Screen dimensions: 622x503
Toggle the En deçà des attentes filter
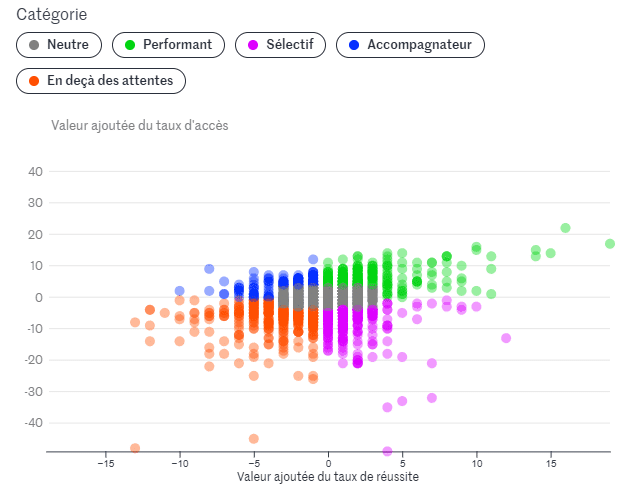click(101, 80)
